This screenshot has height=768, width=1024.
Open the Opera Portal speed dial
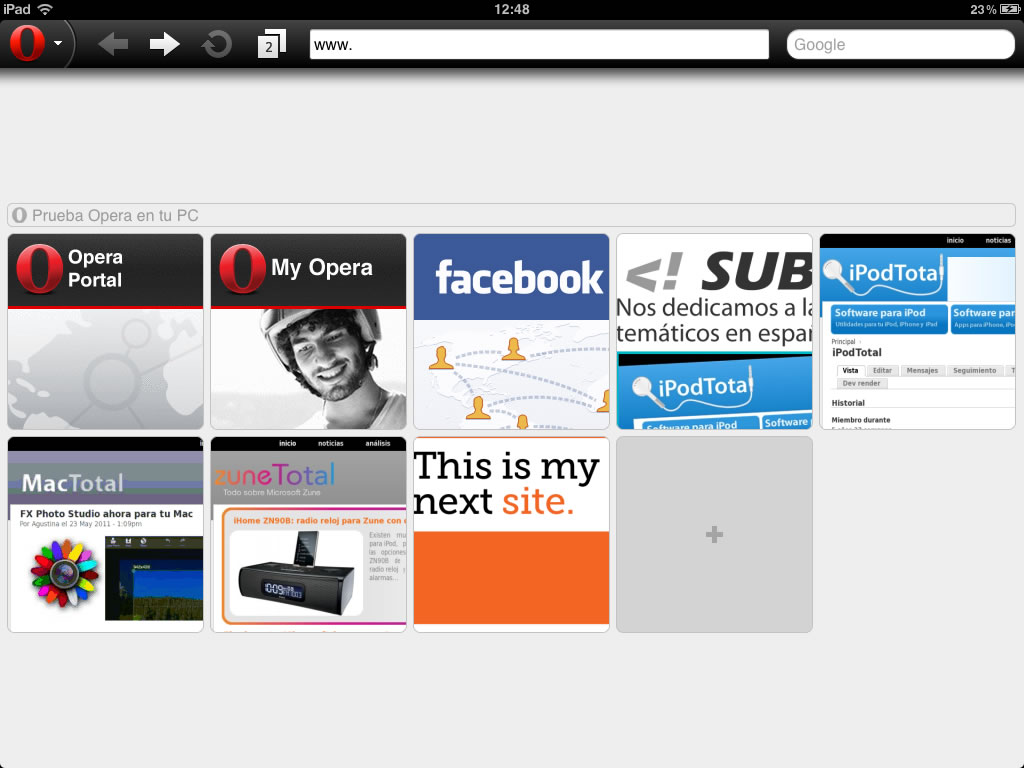[105, 332]
